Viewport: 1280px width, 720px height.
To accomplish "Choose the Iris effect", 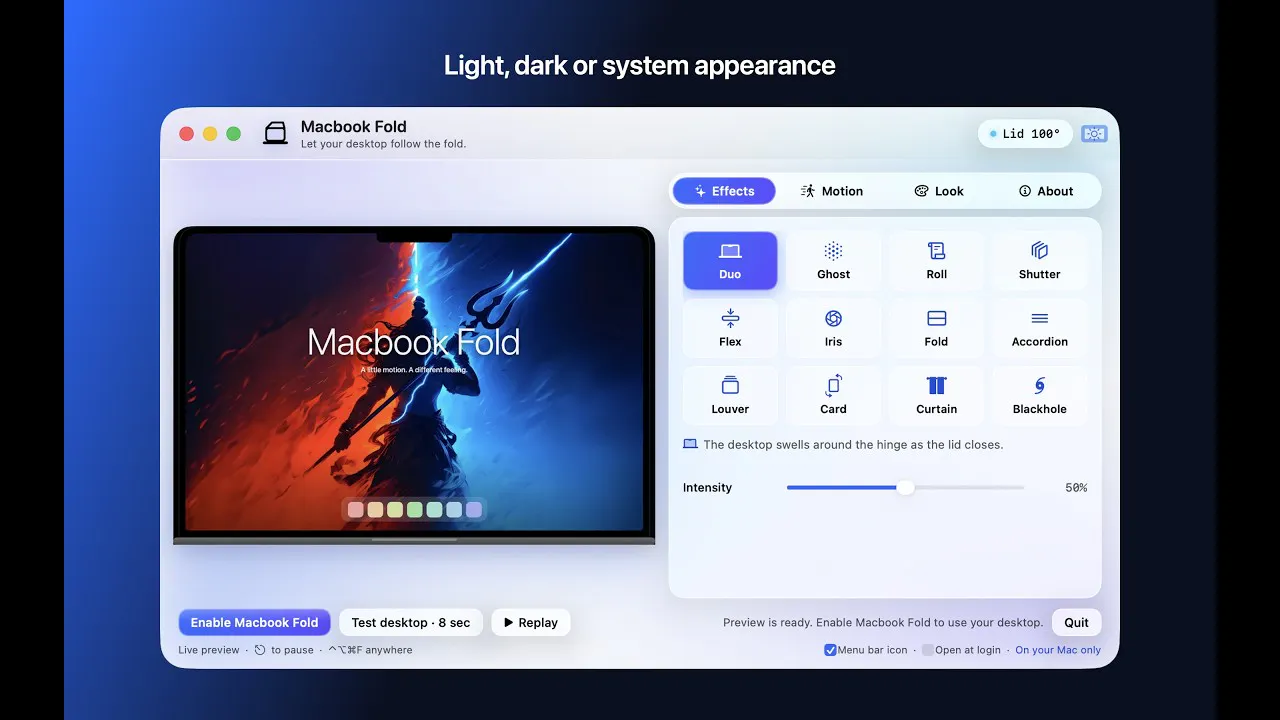I will tap(833, 328).
